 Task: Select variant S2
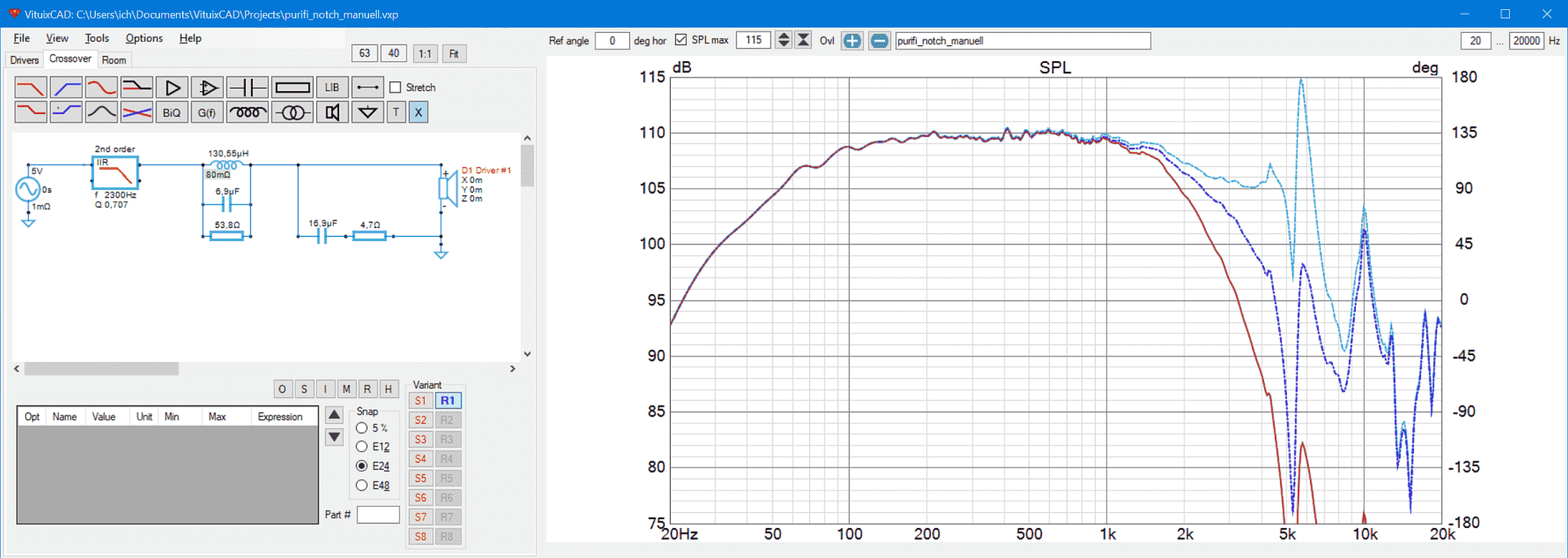pos(420,420)
